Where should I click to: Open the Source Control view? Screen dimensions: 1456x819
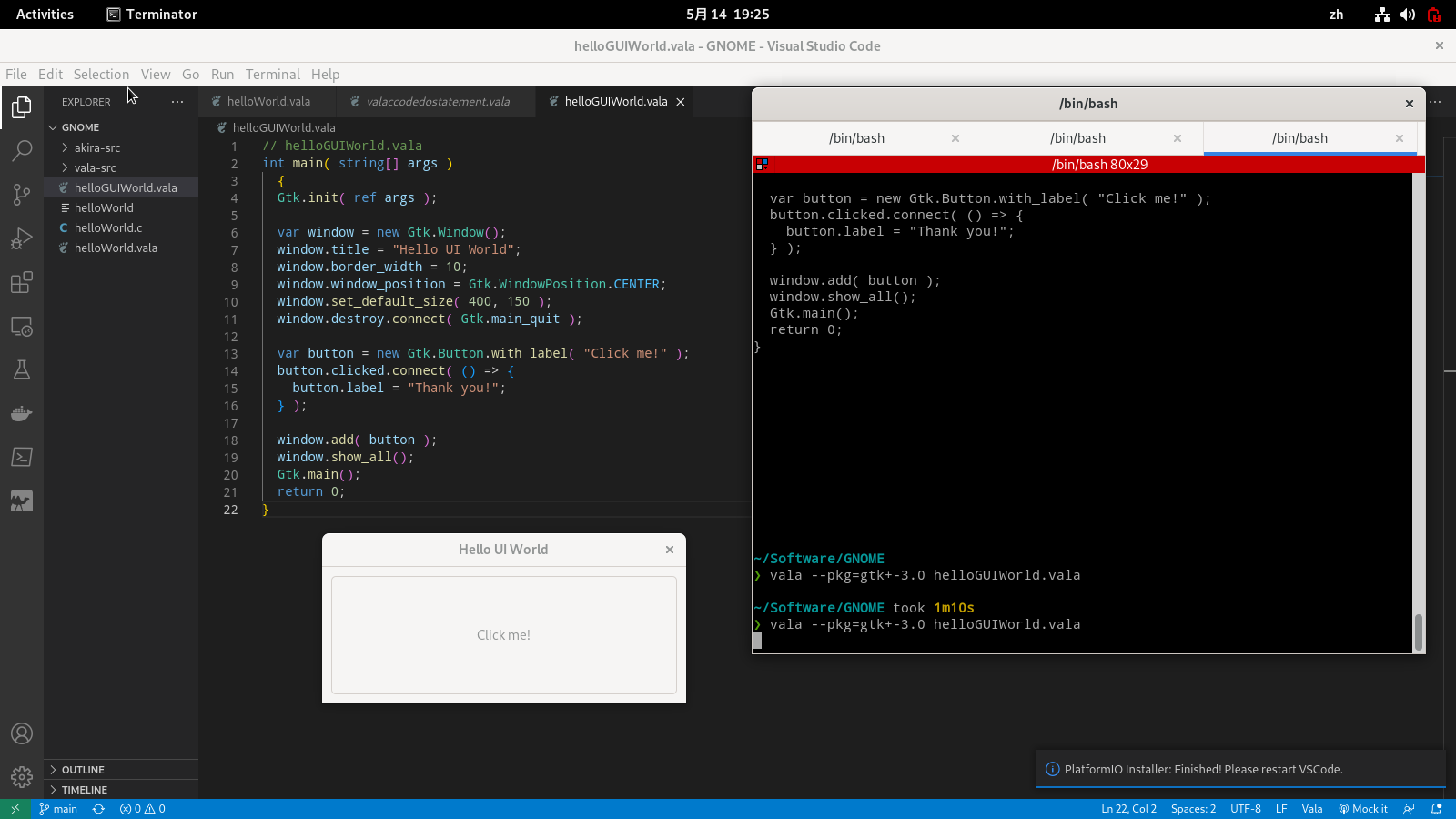click(x=22, y=195)
